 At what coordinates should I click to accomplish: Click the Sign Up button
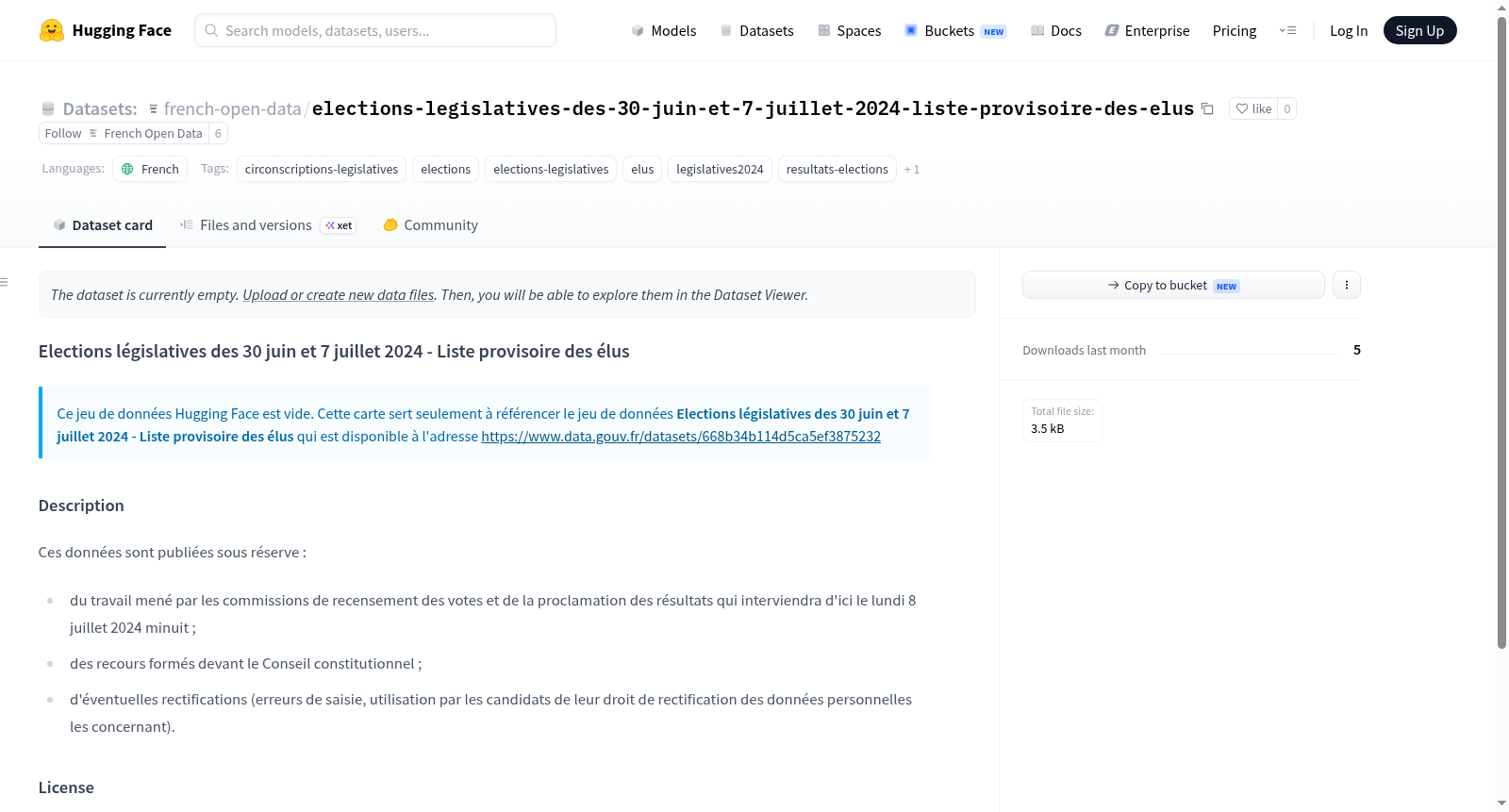pos(1419,30)
